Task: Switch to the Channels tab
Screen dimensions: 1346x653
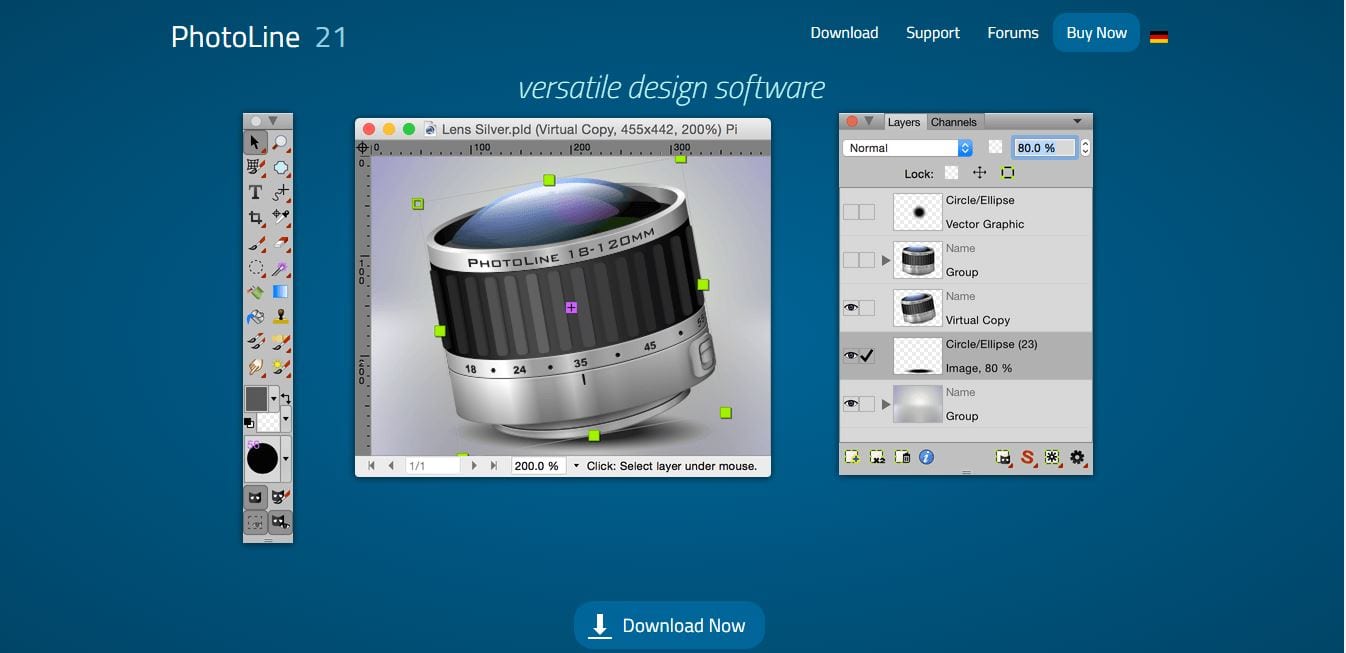Action: (953, 122)
